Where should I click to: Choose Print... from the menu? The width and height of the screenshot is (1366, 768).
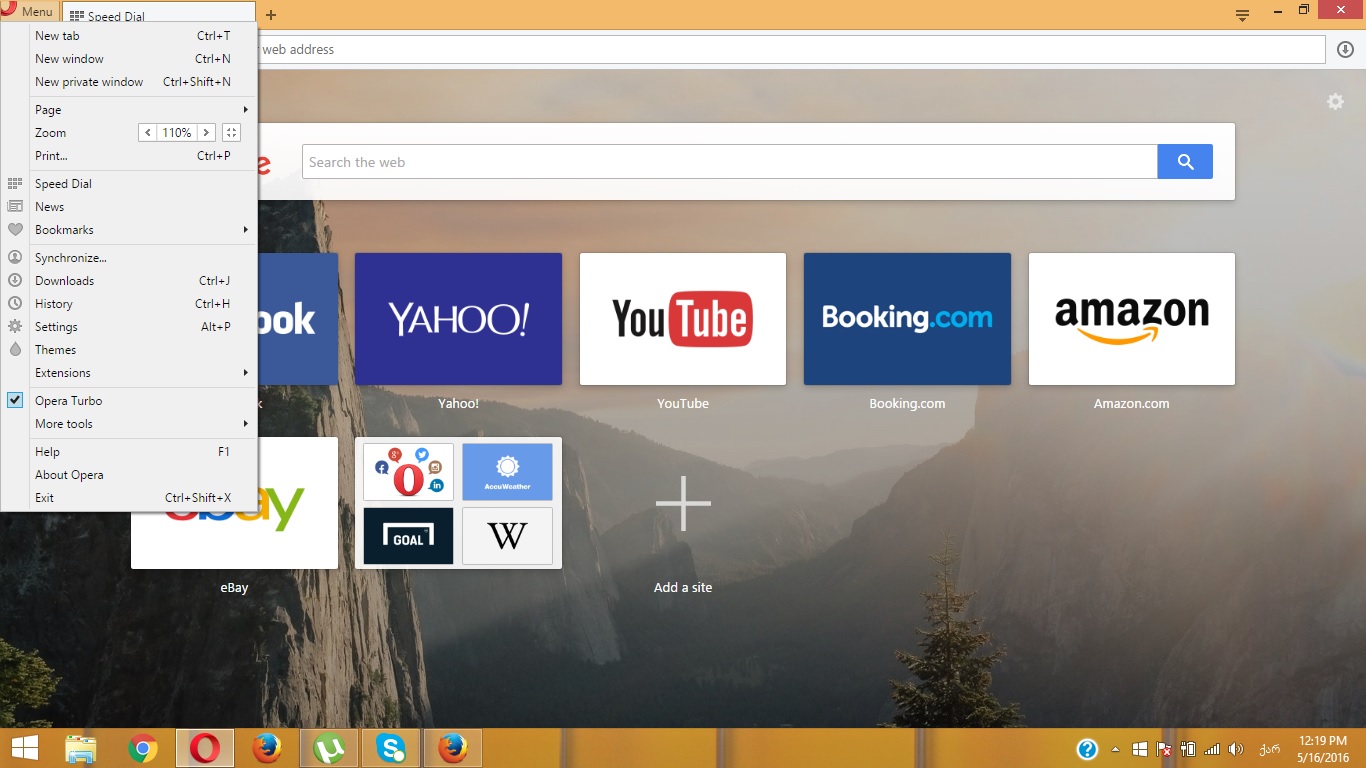(x=130, y=156)
